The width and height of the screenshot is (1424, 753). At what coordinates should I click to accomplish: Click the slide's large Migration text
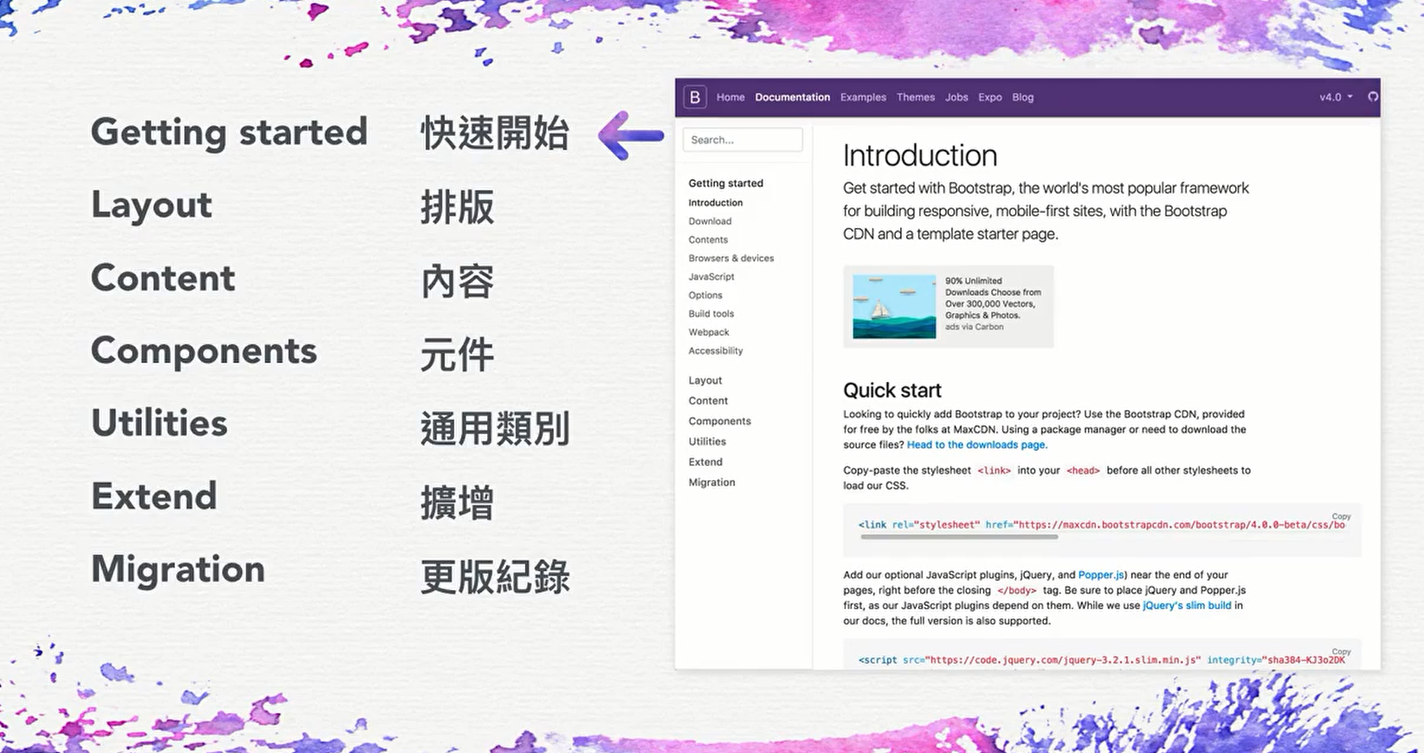click(x=178, y=570)
